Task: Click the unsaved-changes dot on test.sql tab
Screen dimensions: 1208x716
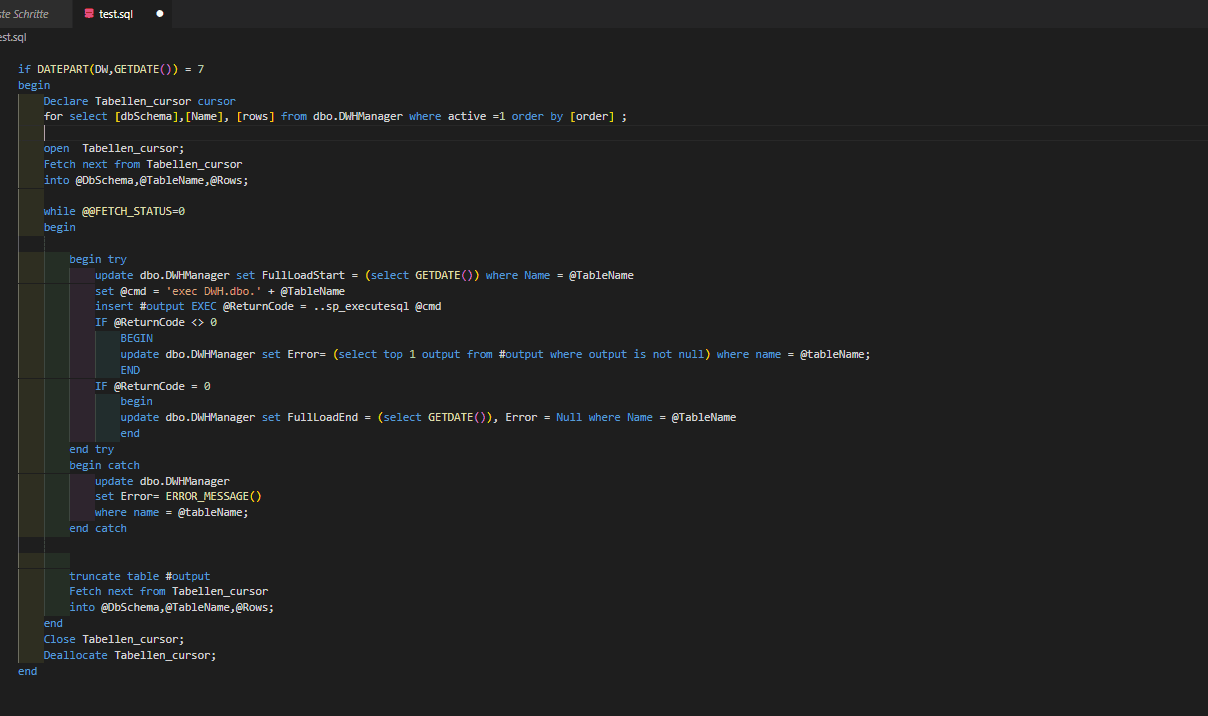Action: (159, 14)
